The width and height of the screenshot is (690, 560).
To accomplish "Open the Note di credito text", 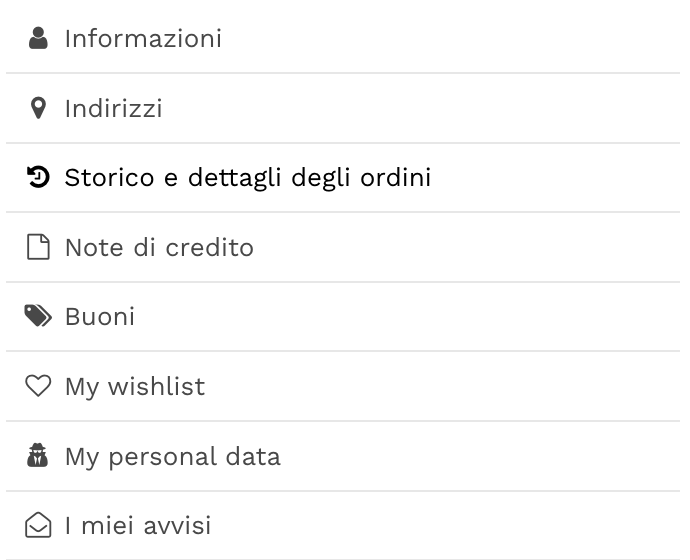I will tap(159, 247).
